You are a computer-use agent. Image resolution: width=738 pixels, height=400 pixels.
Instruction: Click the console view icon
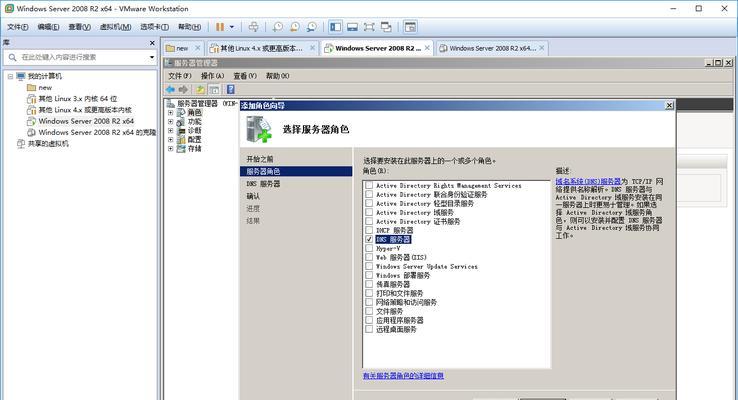410,27
